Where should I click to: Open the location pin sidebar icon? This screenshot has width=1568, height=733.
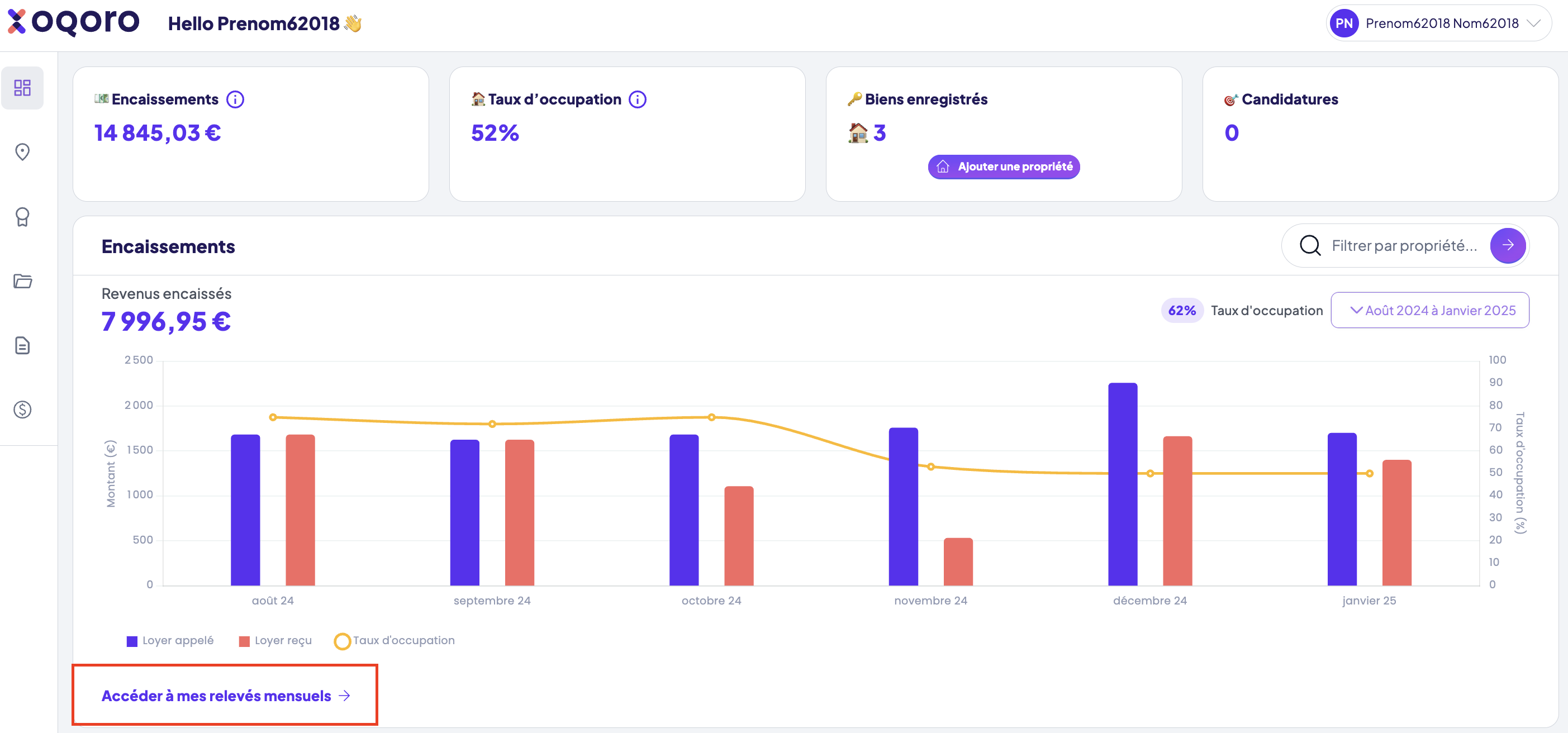[x=22, y=152]
